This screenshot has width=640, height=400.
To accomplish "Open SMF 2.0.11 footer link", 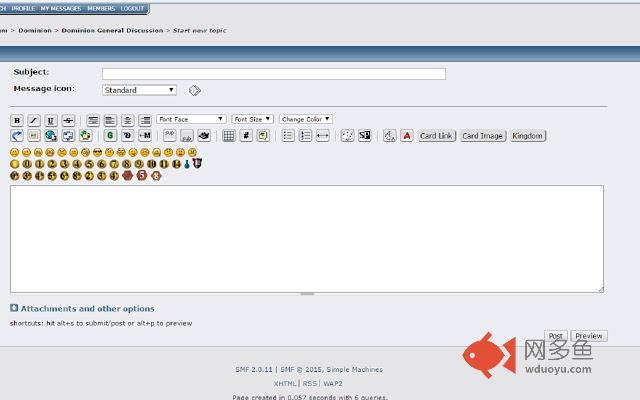I will click(x=253, y=369).
